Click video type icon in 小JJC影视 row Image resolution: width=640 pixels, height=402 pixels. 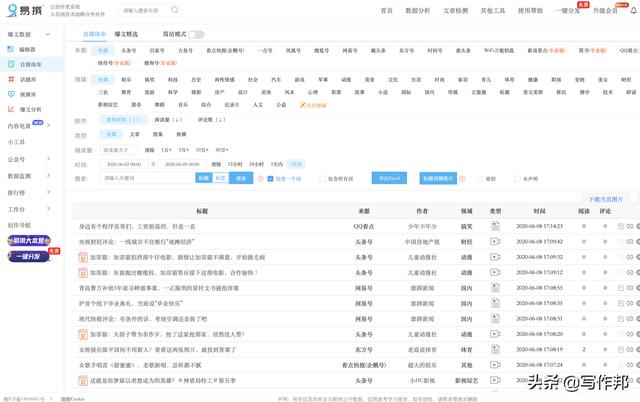(495, 380)
